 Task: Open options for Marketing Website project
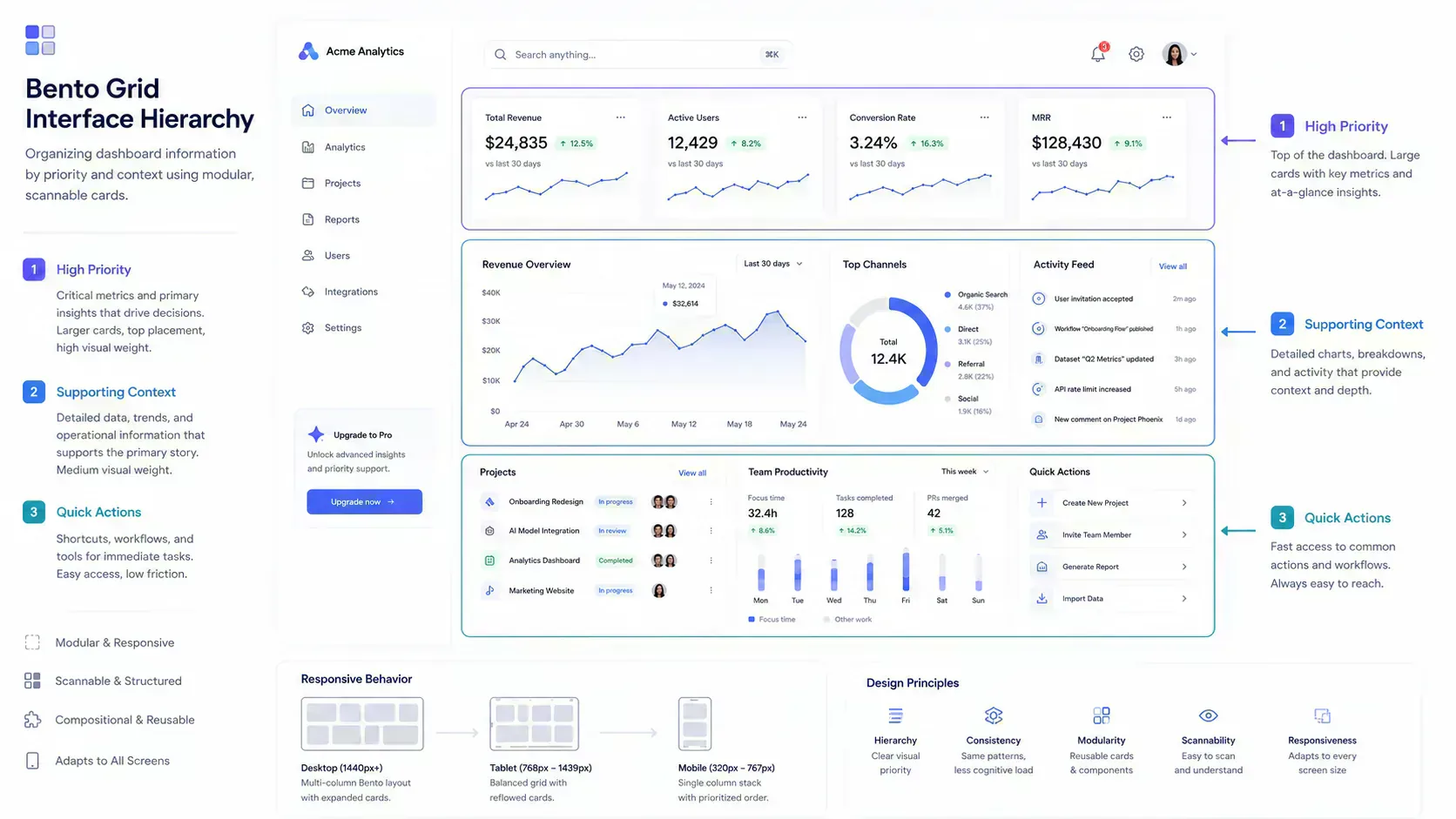(x=711, y=590)
